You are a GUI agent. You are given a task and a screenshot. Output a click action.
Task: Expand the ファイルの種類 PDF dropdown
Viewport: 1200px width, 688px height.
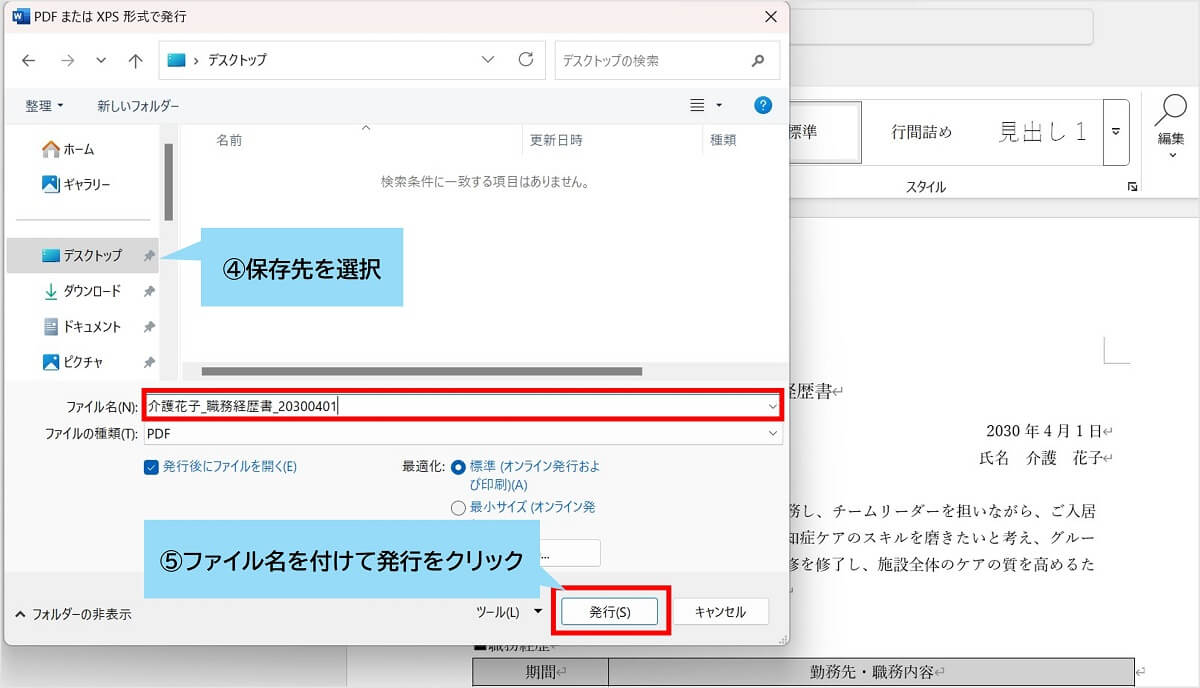[x=772, y=434]
